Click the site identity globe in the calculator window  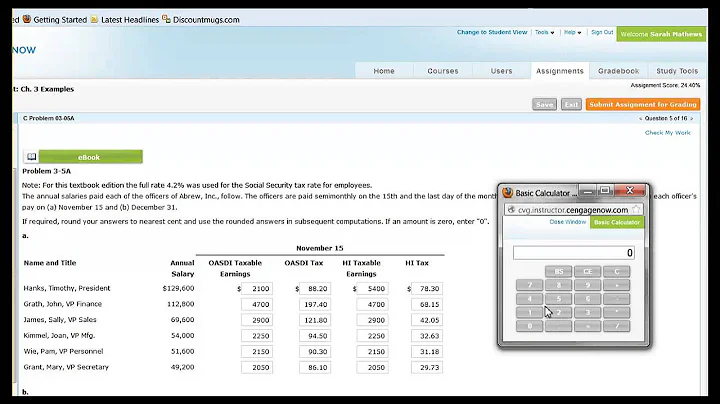pos(511,210)
